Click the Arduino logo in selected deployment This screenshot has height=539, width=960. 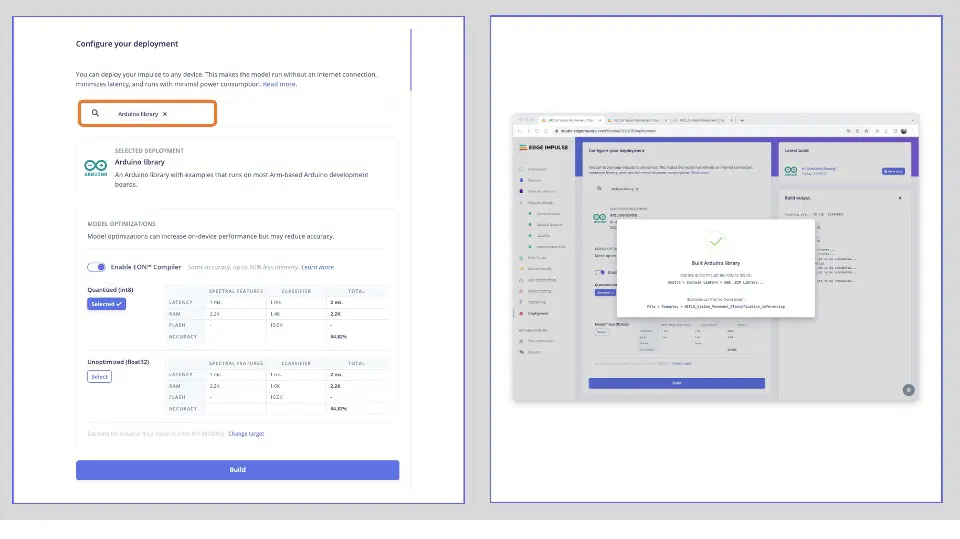pos(95,167)
